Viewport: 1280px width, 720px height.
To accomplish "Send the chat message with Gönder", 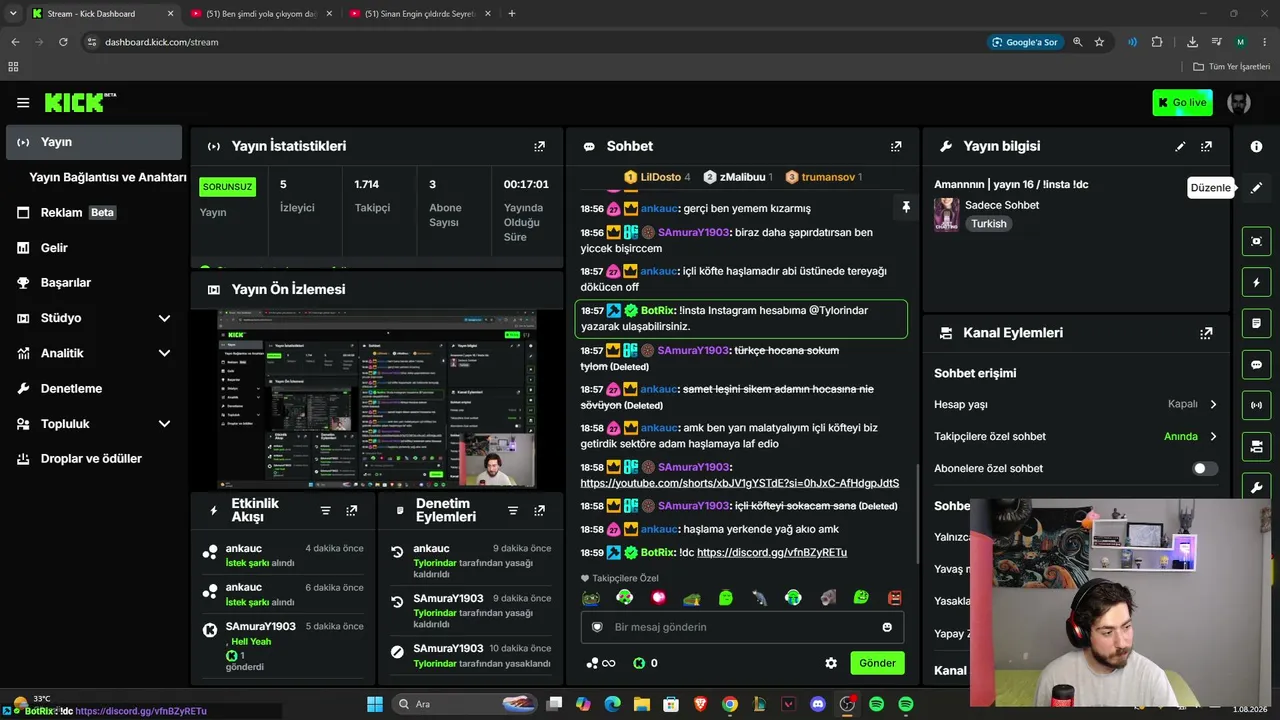I will [877, 663].
